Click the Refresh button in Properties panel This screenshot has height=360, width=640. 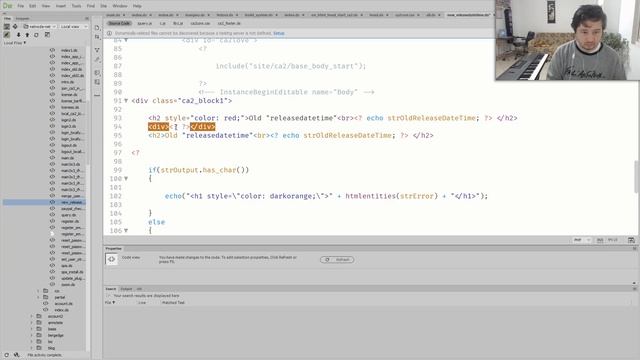click(x=337, y=260)
